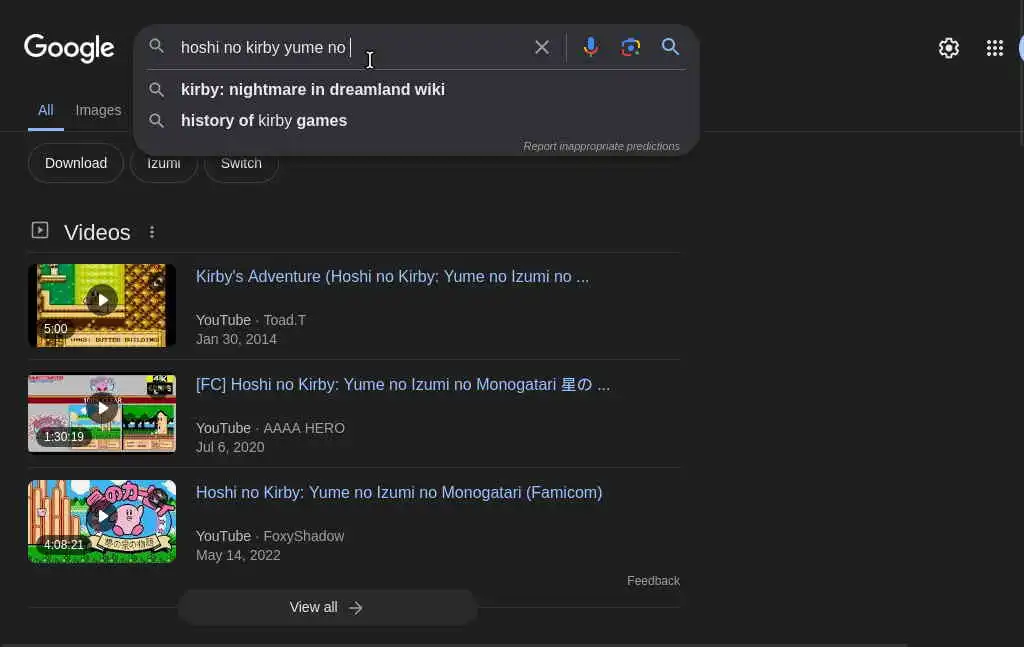
Task: Click the FoxyShadow channel text
Action: (x=304, y=536)
